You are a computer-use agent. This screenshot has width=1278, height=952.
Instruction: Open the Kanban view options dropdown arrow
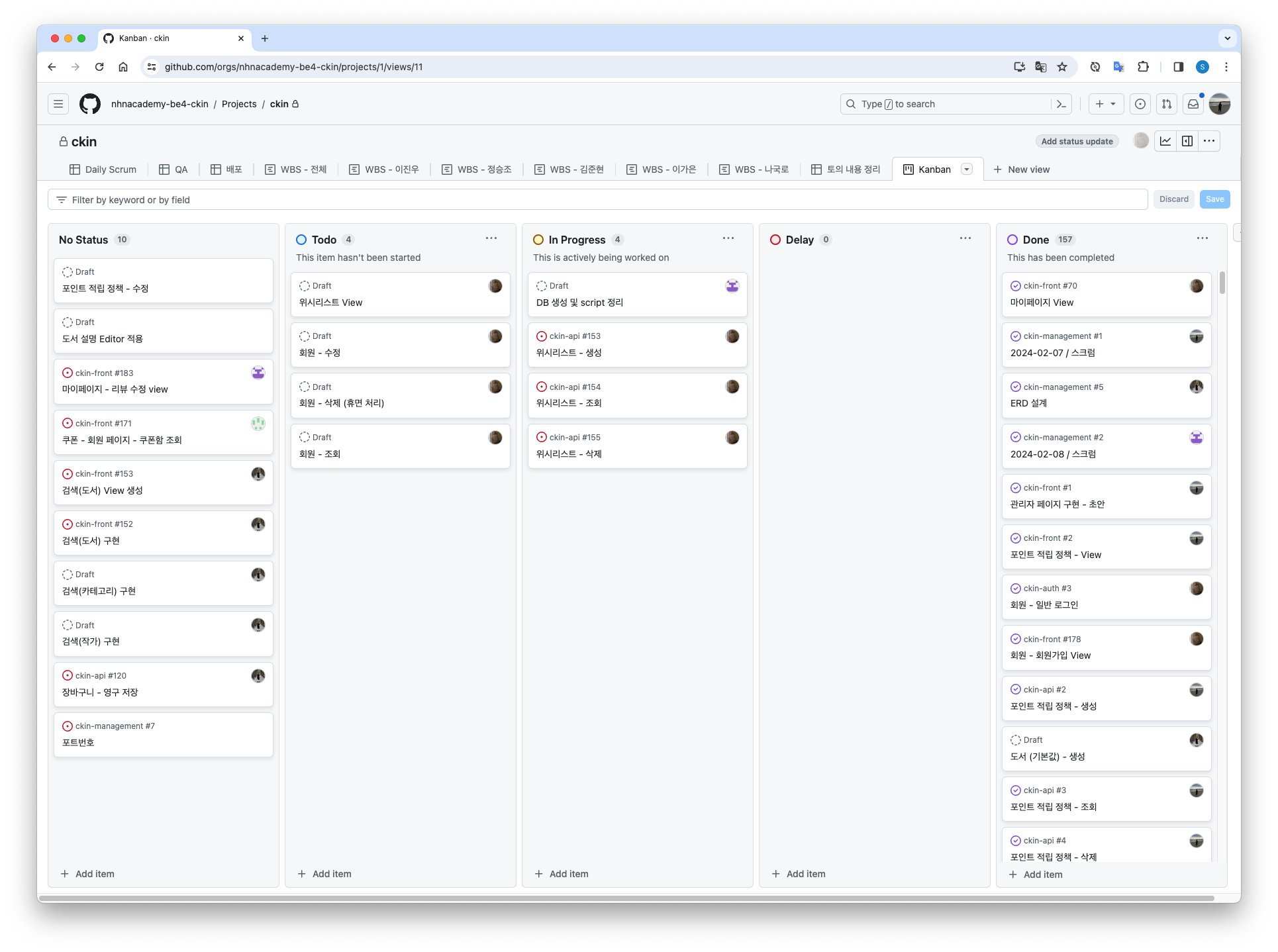[967, 169]
